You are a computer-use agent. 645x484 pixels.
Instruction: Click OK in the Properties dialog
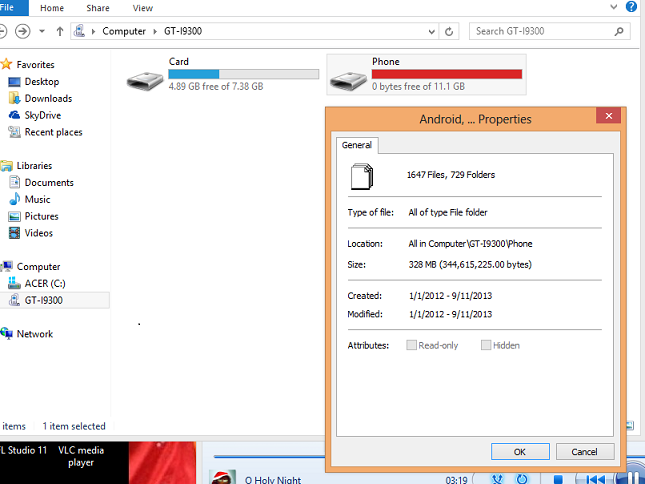(x=519, y=451)
